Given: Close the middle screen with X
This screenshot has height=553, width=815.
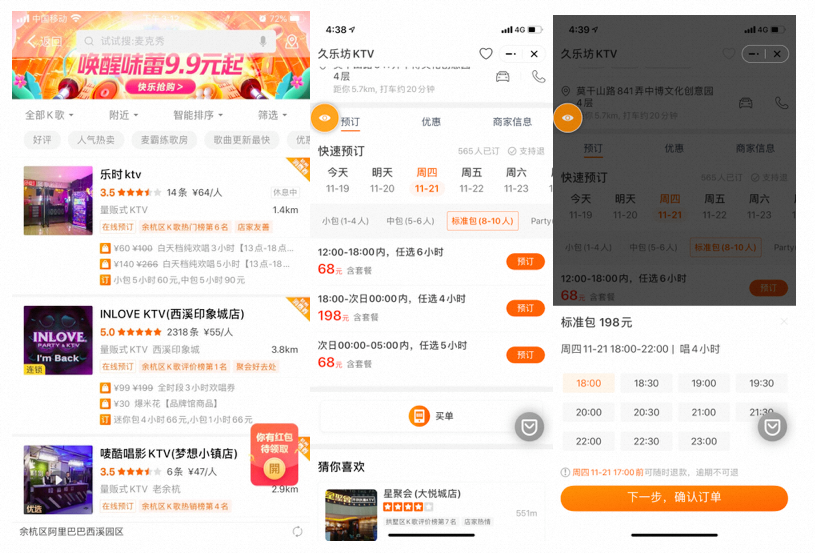Looking at the screenshot, I should (x=534, y=54).
